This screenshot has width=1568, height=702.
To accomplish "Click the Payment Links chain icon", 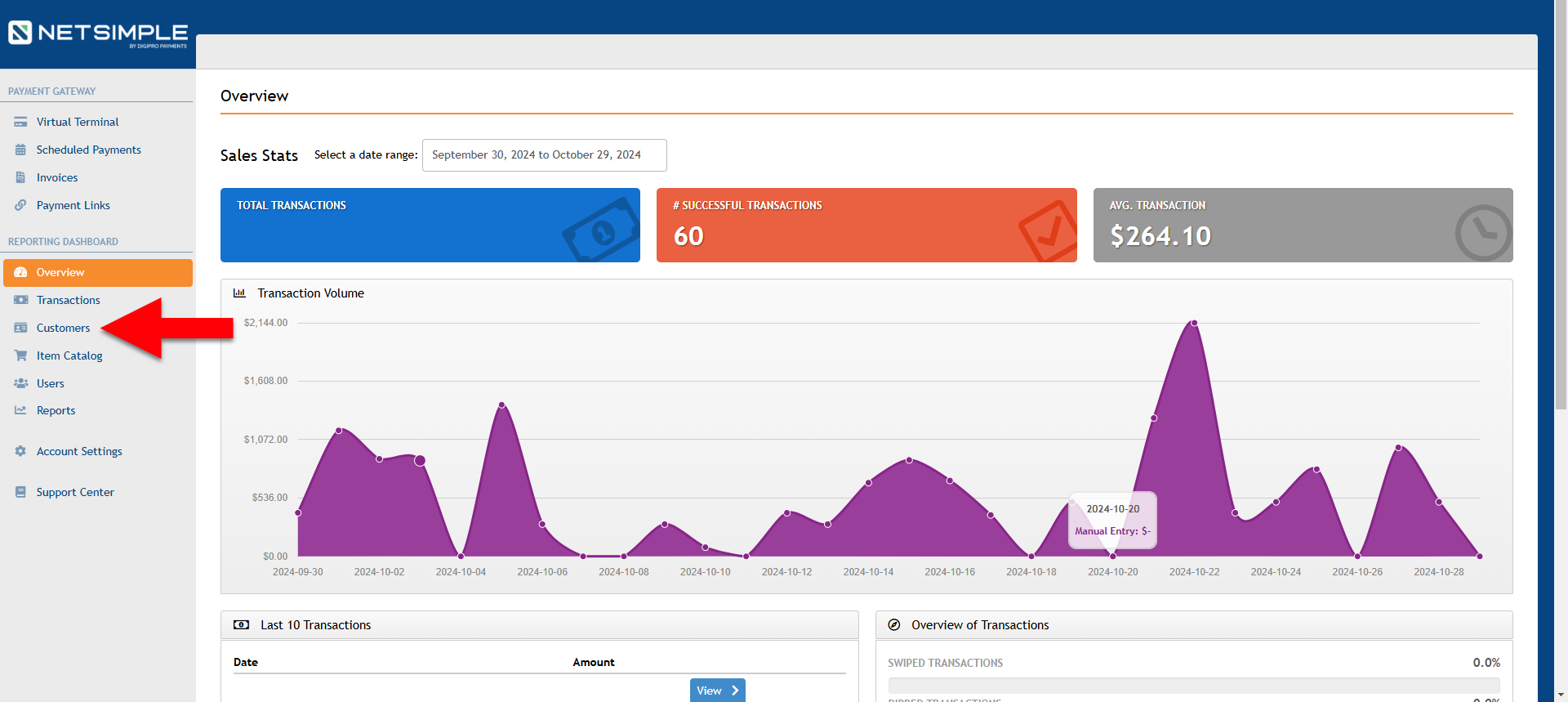I will click(20, 205).
